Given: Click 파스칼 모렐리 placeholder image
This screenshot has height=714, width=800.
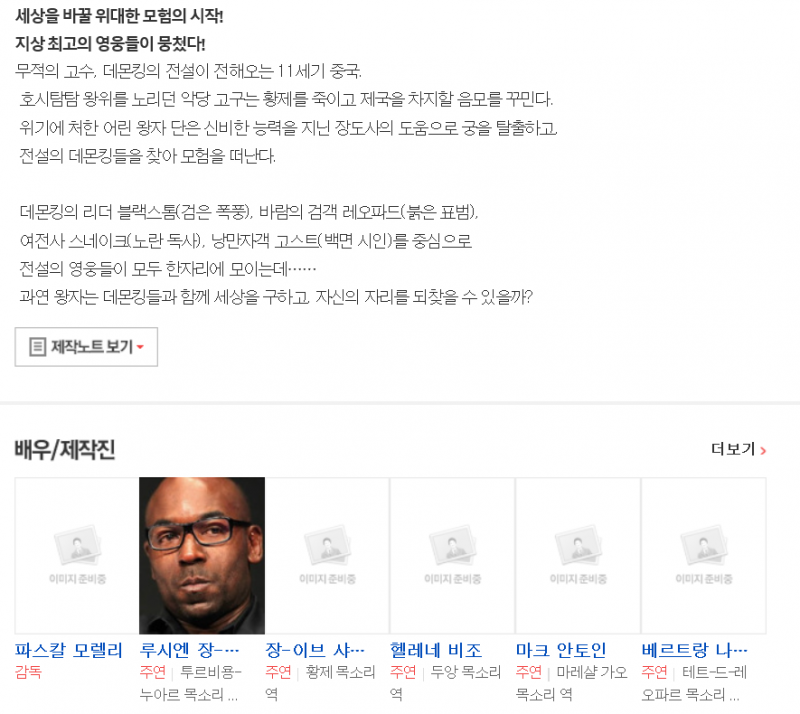Looking at the screenshot, I should point(77,556).
